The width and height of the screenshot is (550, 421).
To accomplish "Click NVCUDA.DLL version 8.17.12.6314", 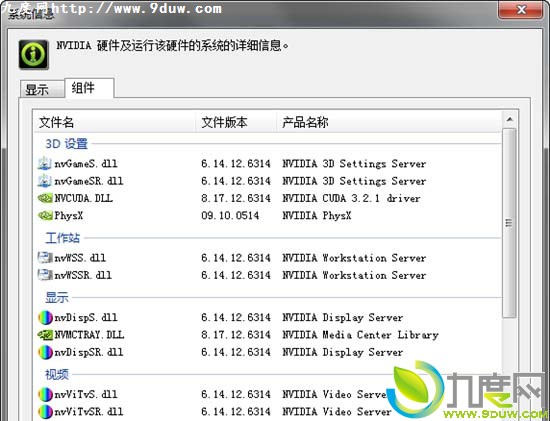I will point(236,198).
